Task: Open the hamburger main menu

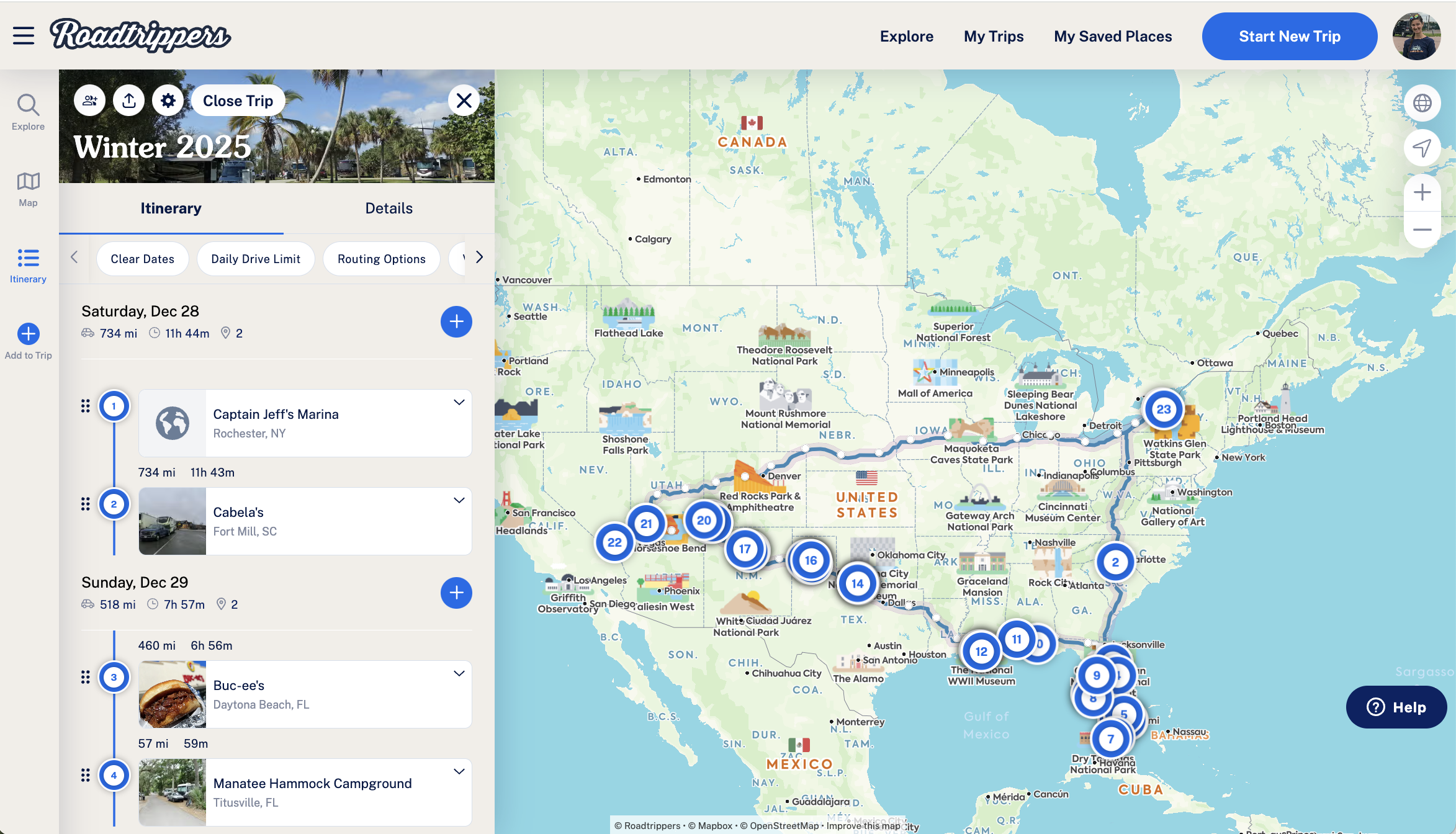Action: click(x=24, y=36)
